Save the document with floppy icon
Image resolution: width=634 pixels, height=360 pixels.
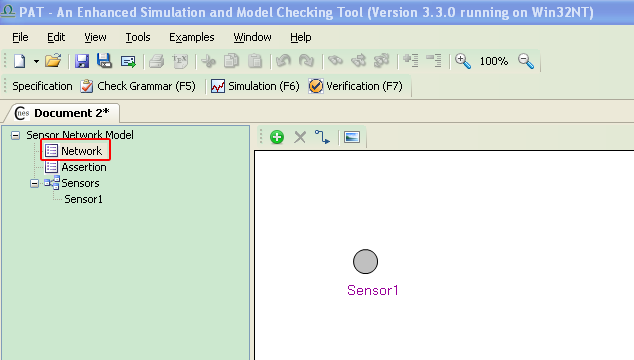(x=82, y=61)
